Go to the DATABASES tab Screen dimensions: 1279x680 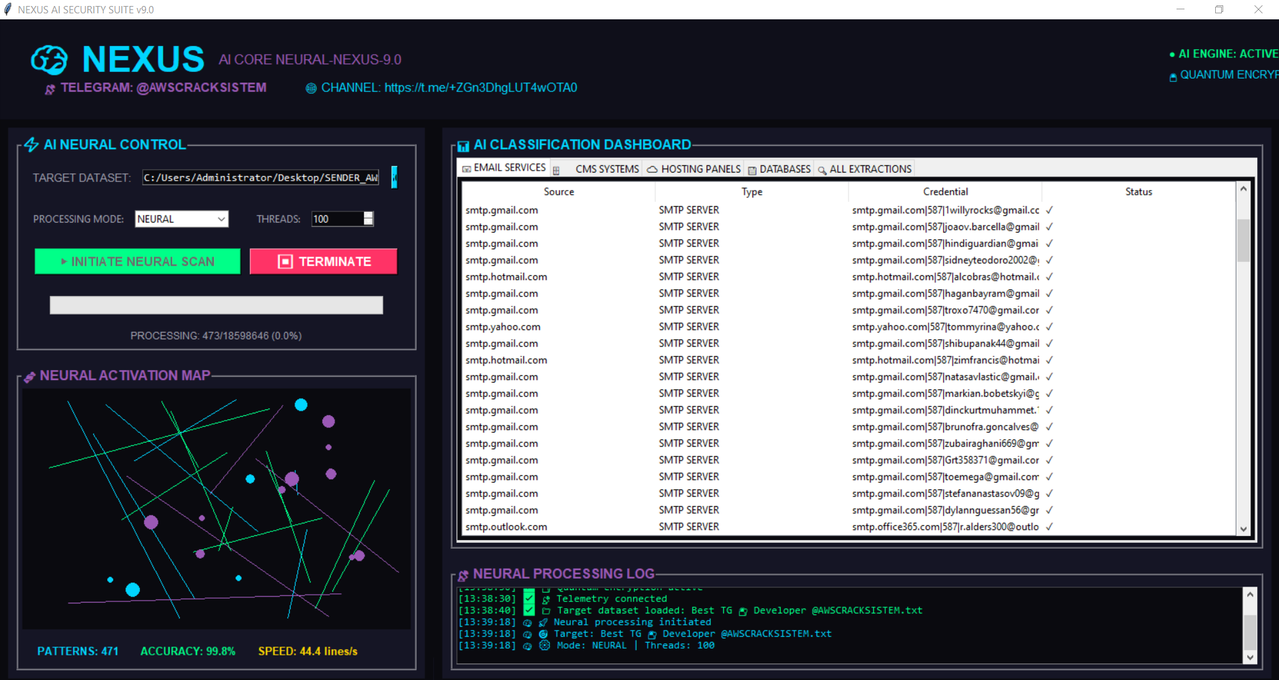(779, 169)
